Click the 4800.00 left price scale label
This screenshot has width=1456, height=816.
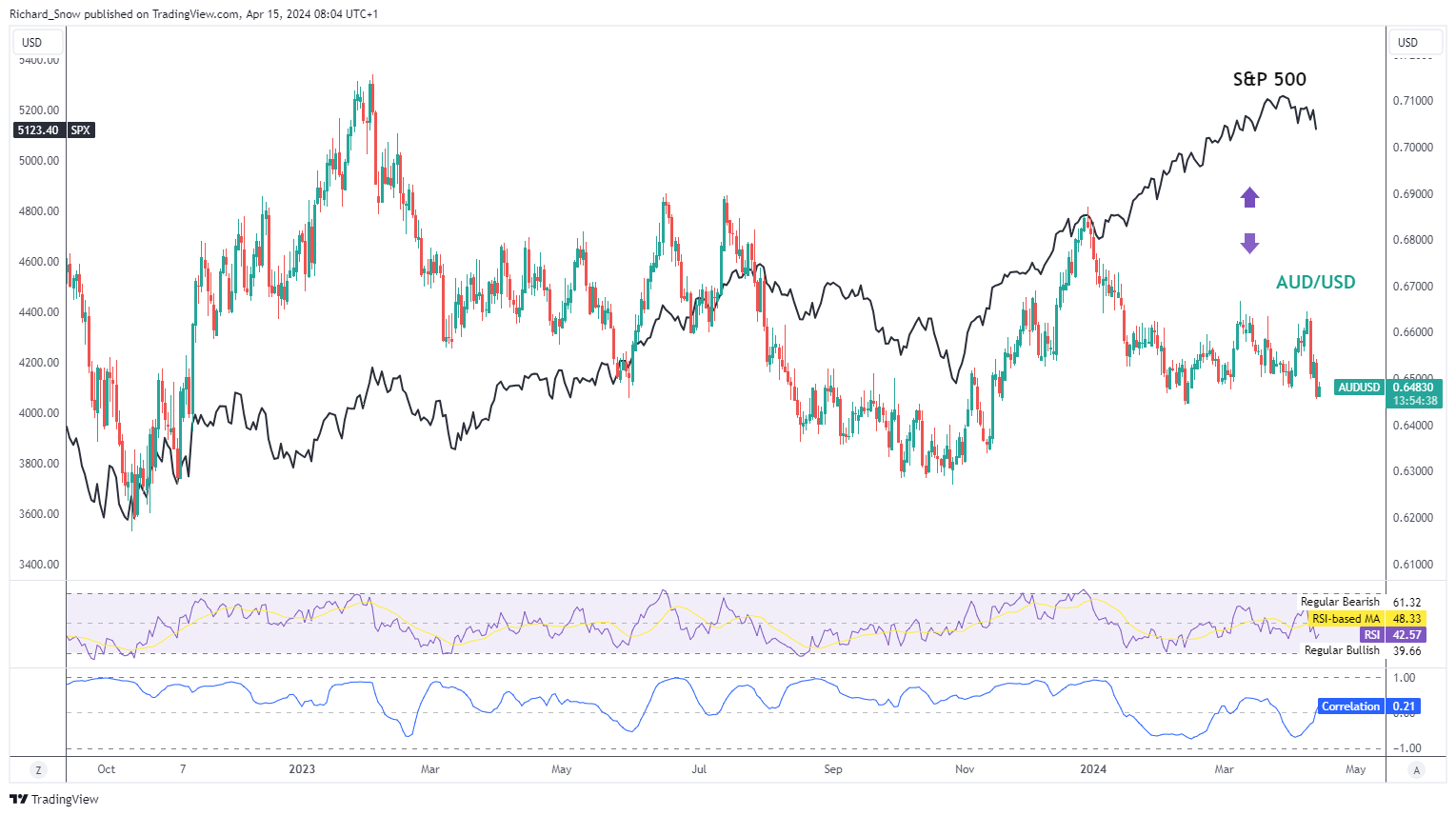[x=39, y=211]
